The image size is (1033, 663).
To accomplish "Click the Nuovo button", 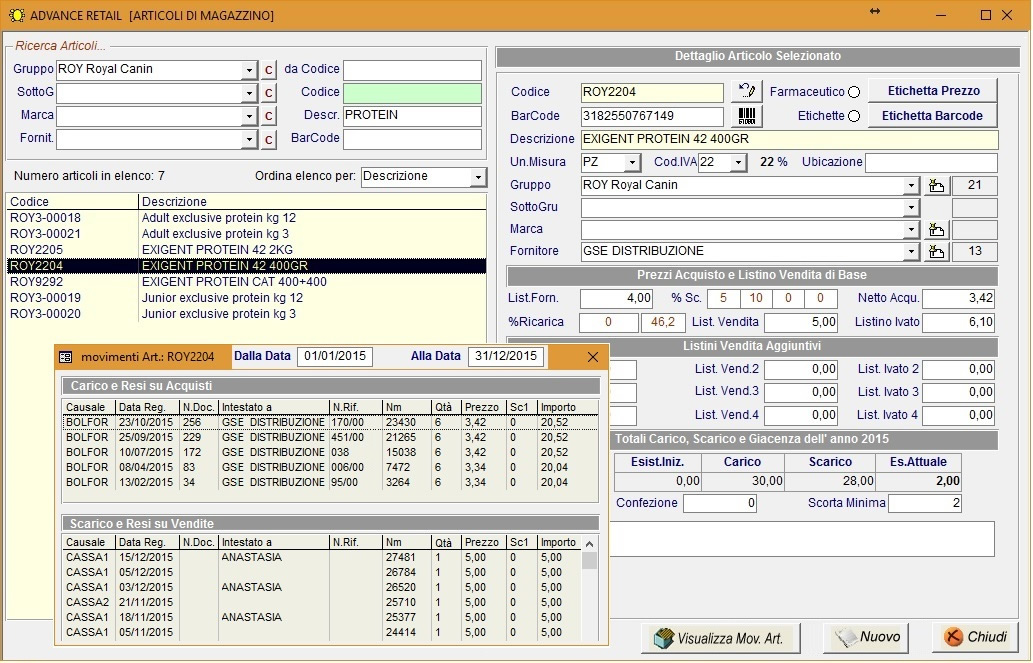I will [865, 637].
